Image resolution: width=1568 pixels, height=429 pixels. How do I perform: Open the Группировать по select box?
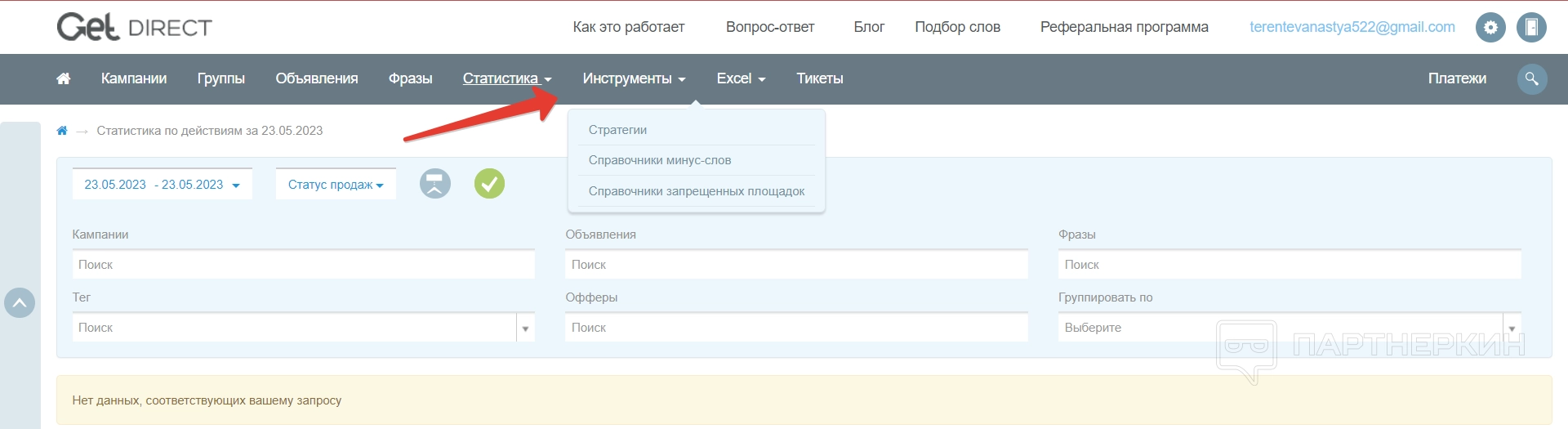(1289, 328)
